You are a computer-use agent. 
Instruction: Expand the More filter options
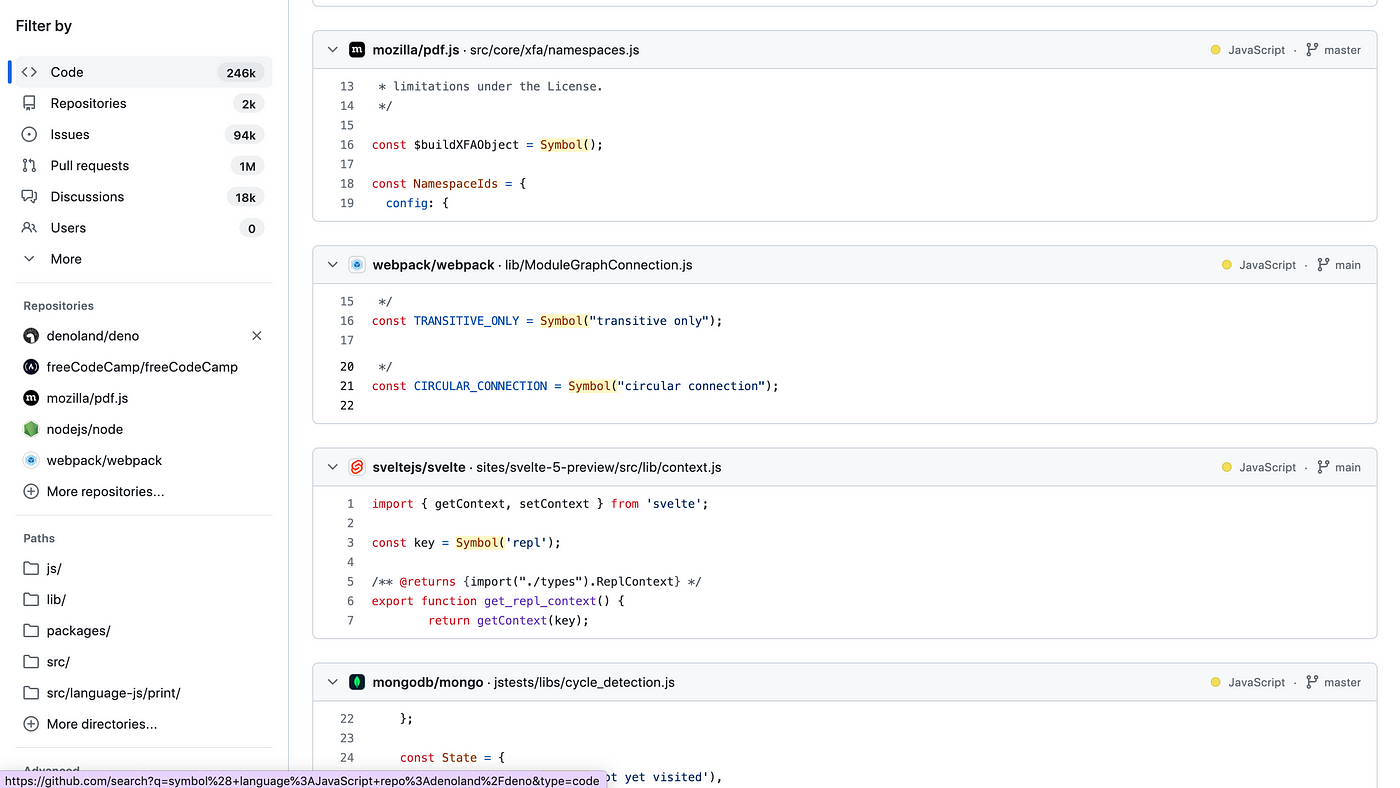144,258
